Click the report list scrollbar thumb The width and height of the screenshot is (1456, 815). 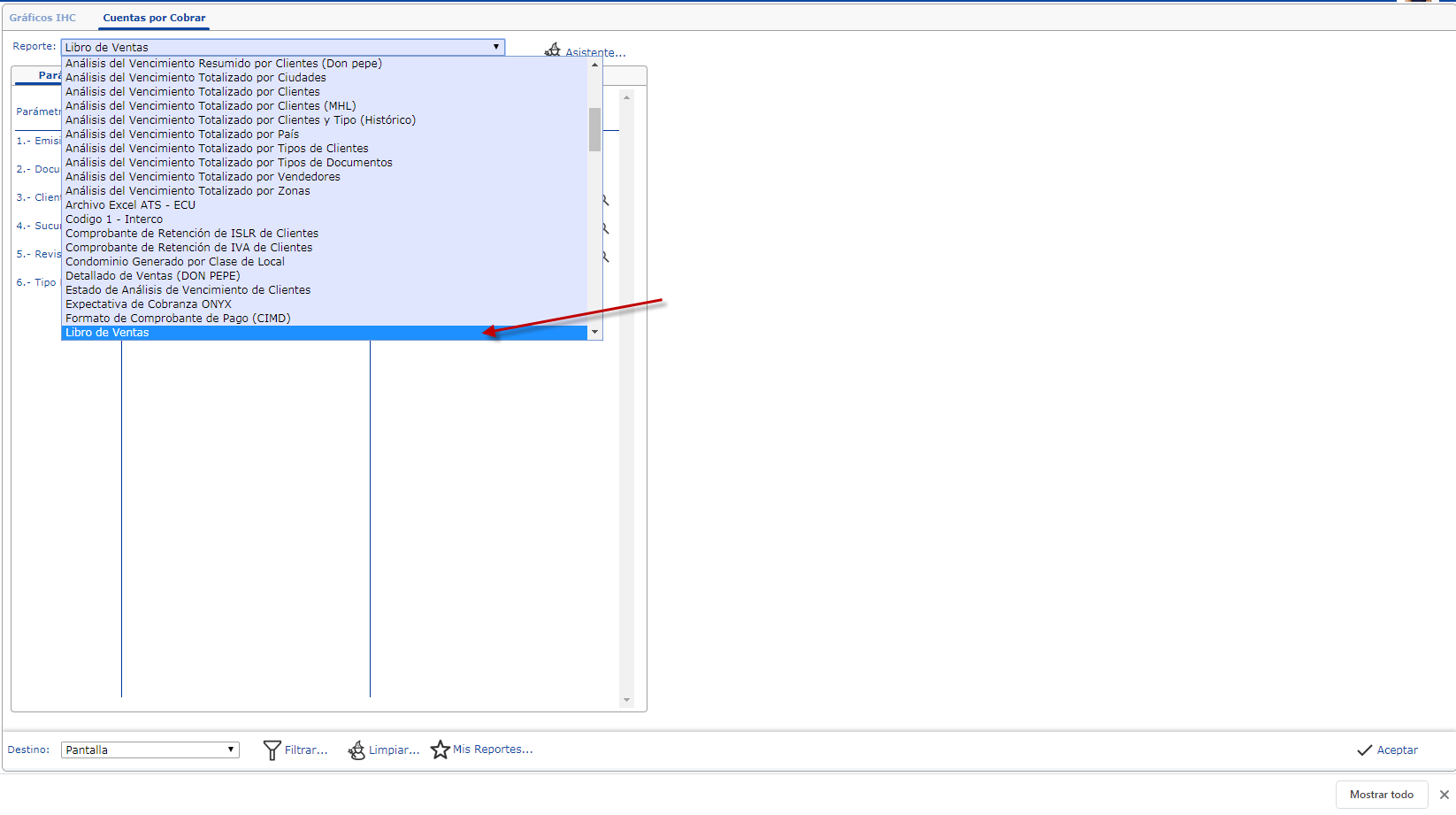click(x=594, y=129)
